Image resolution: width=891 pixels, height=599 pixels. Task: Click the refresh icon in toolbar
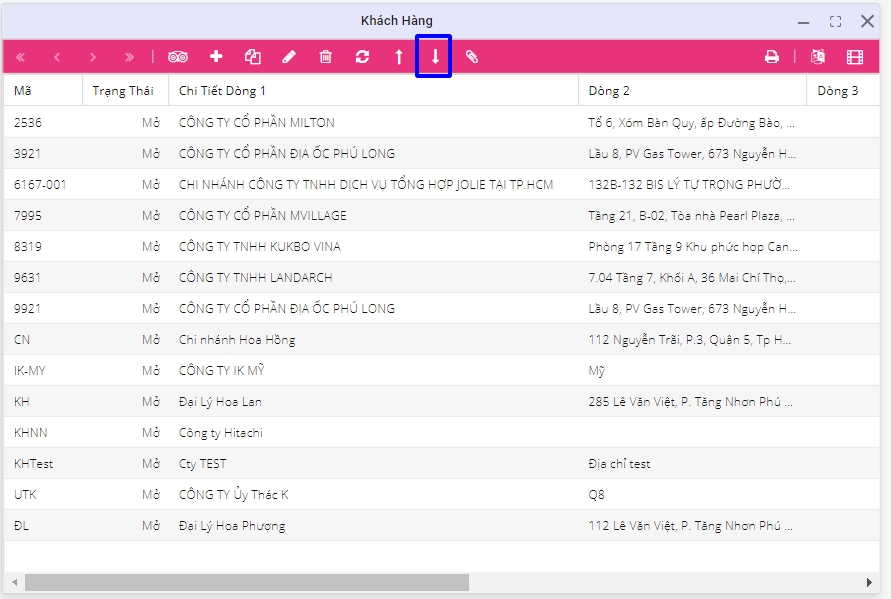click(x=362, y=57)
